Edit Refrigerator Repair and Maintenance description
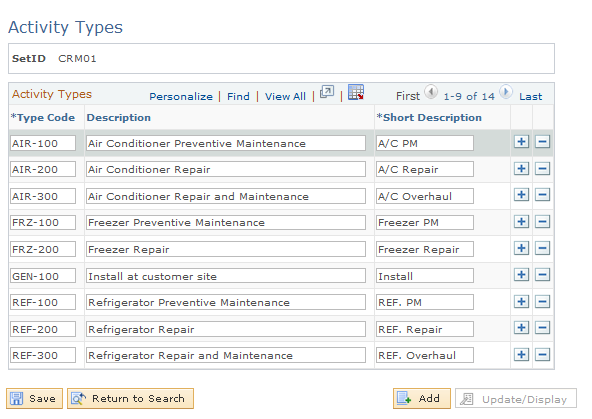 pyautogui.click(x=226, y=355)
